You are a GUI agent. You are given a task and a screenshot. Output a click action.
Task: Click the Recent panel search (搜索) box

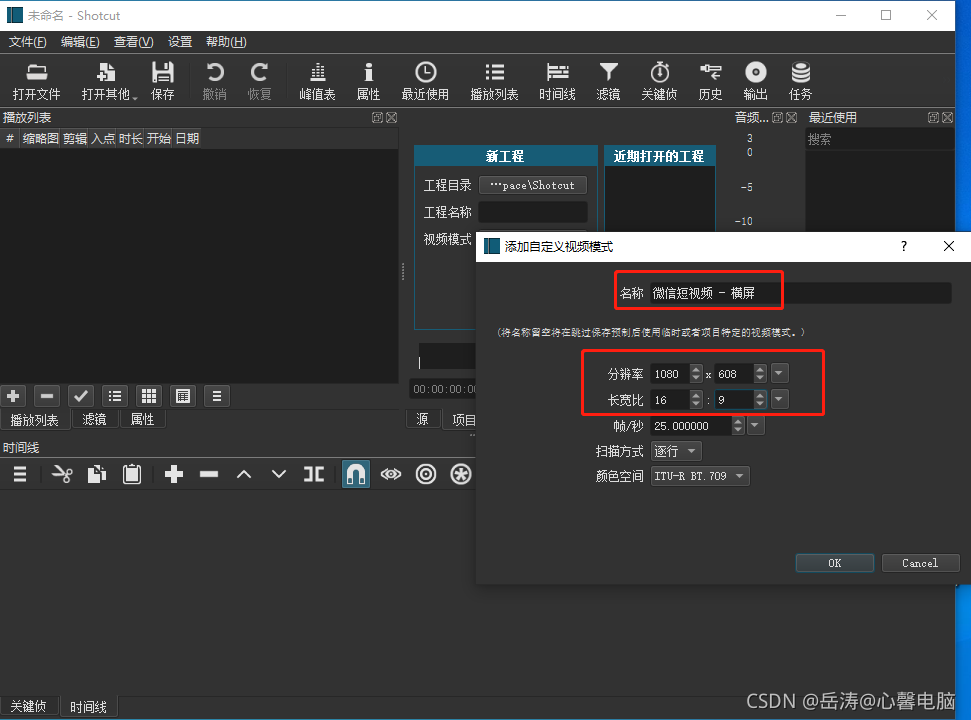pos(879,139)
